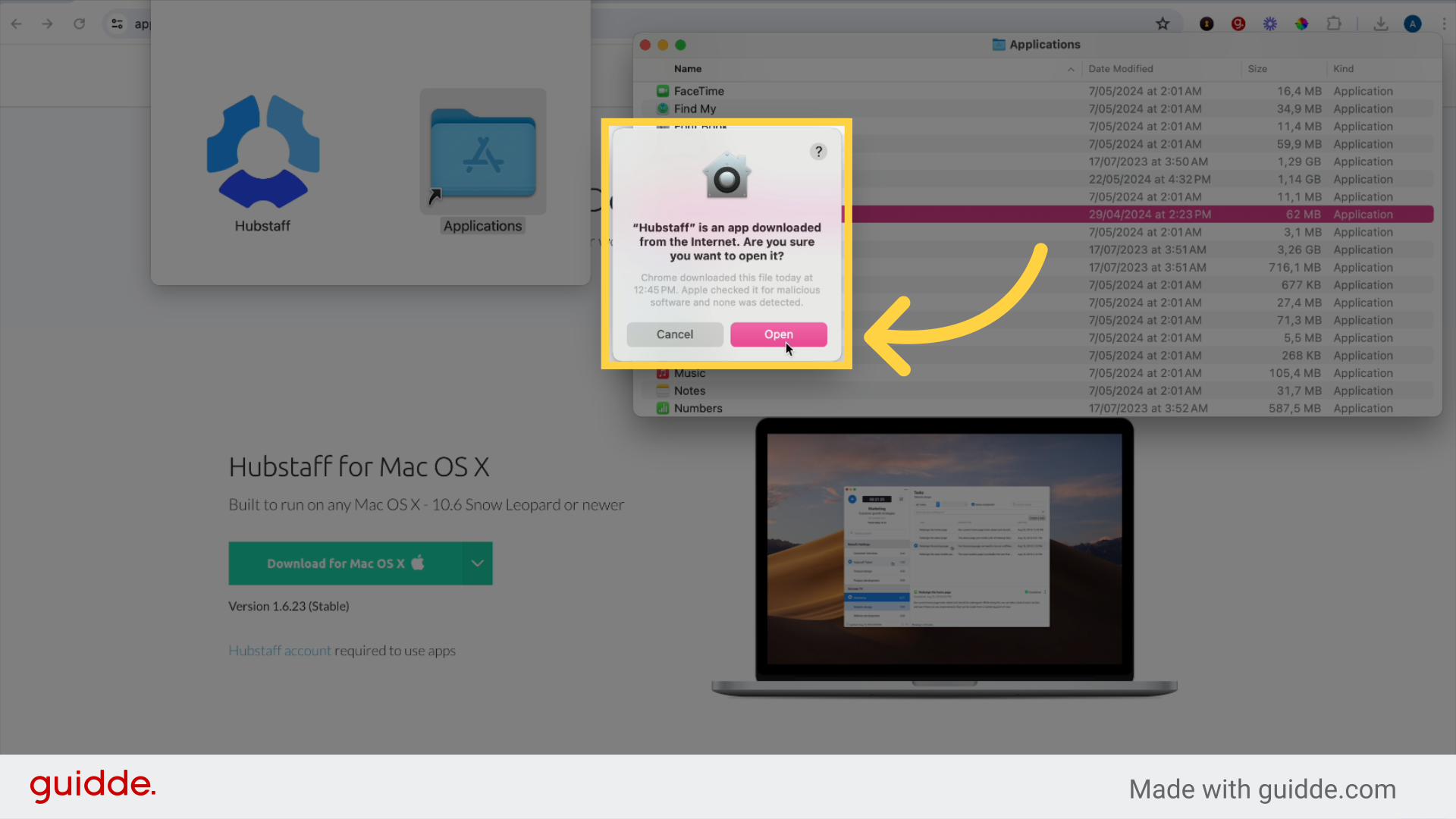Viewport: 1456px width, 819px height.
Task: Open the Grammarly extension icon
Action: pos(1238,24)
